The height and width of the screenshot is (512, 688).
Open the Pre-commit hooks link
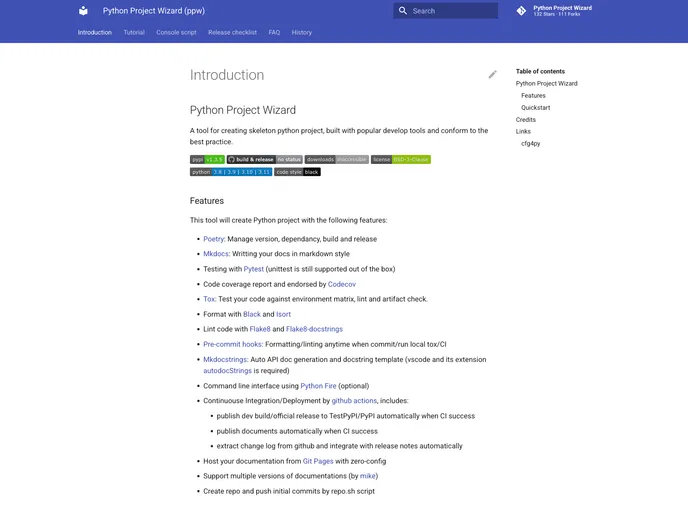pyautogui.click(x=233, y=344)
